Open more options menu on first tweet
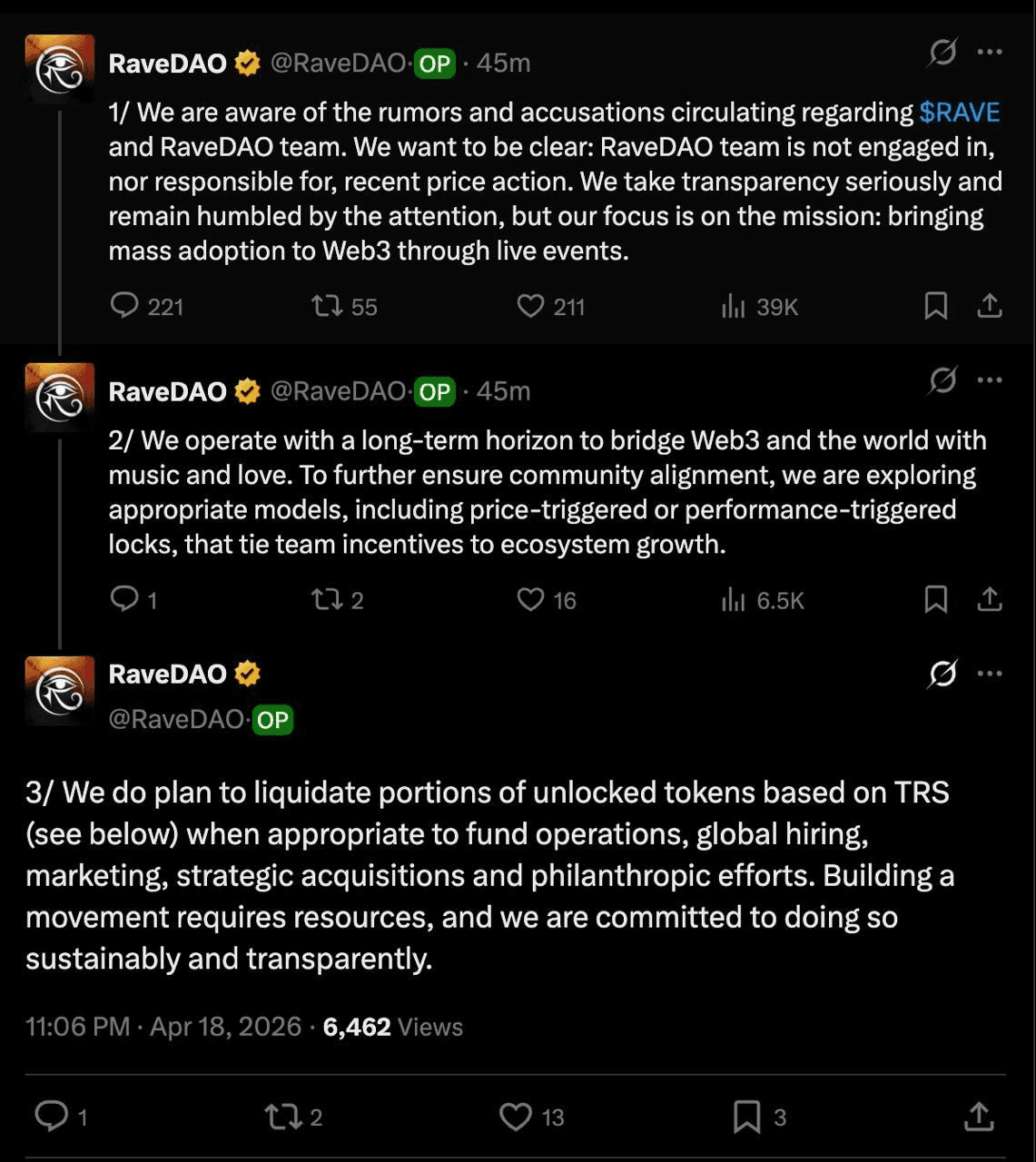Image resolution: width=1036 pixels, height=1162 pixels. [990, 52]
